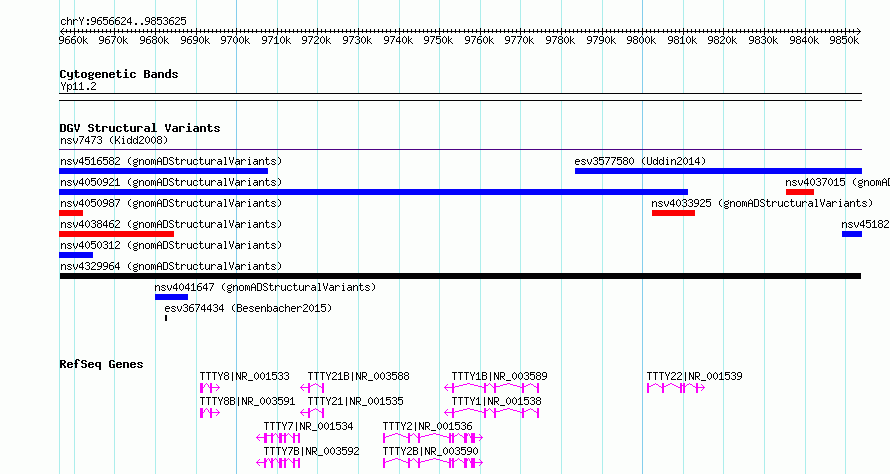Click the 9700k ruler position
The height and width of the screenshot is (474, 890).
point(236,40)
